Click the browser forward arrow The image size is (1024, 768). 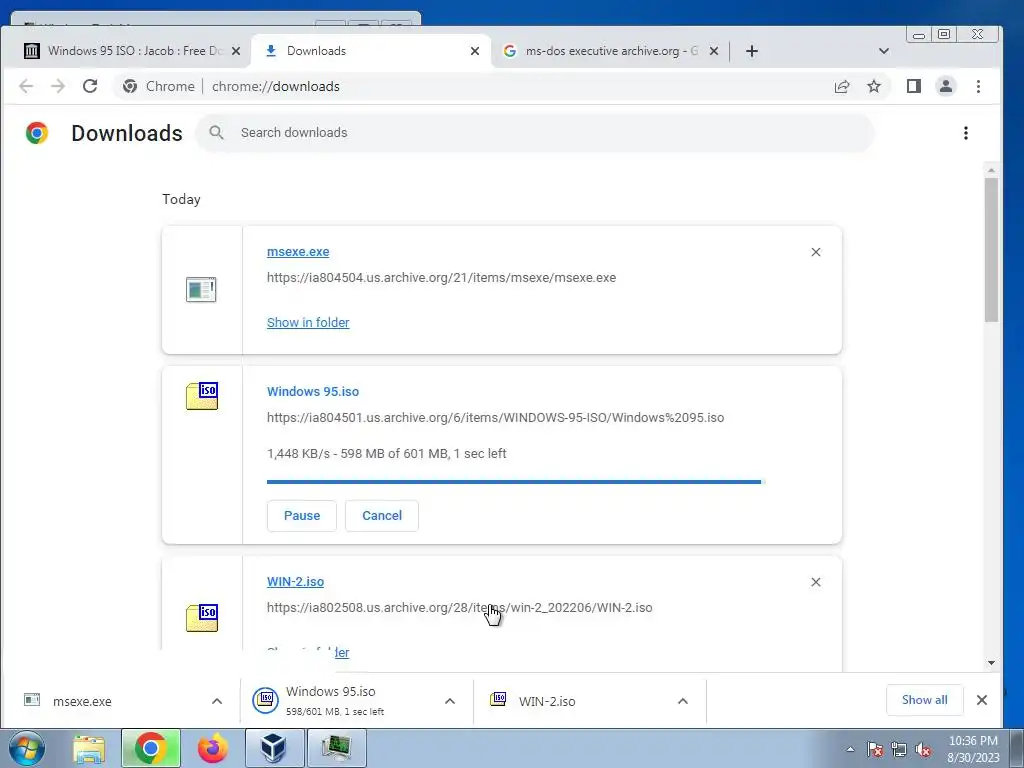(58, 86)
